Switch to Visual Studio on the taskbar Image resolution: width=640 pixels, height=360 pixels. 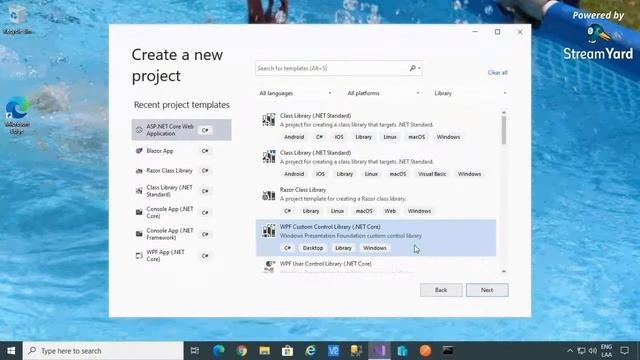coord(379,351)
